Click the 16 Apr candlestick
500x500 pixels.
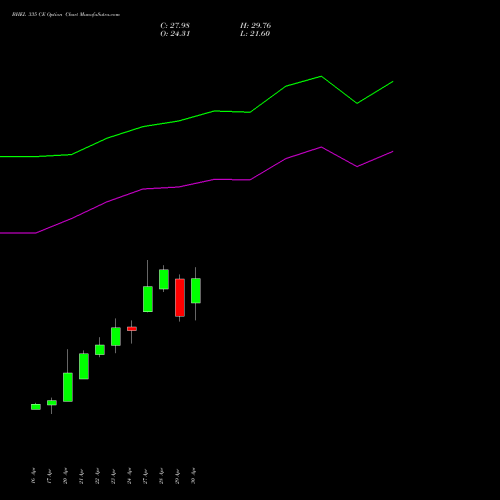36,407
